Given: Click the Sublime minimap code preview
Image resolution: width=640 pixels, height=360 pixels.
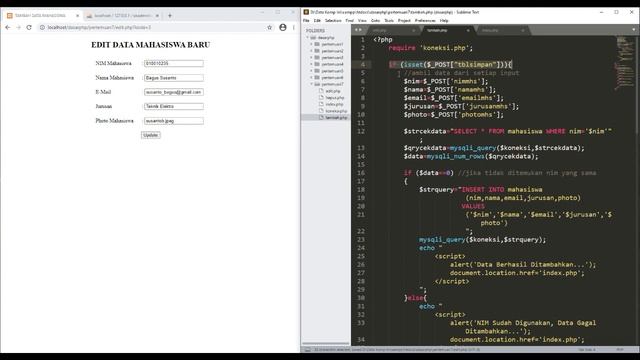Looking at the screenshot, I should pos(624,63).
